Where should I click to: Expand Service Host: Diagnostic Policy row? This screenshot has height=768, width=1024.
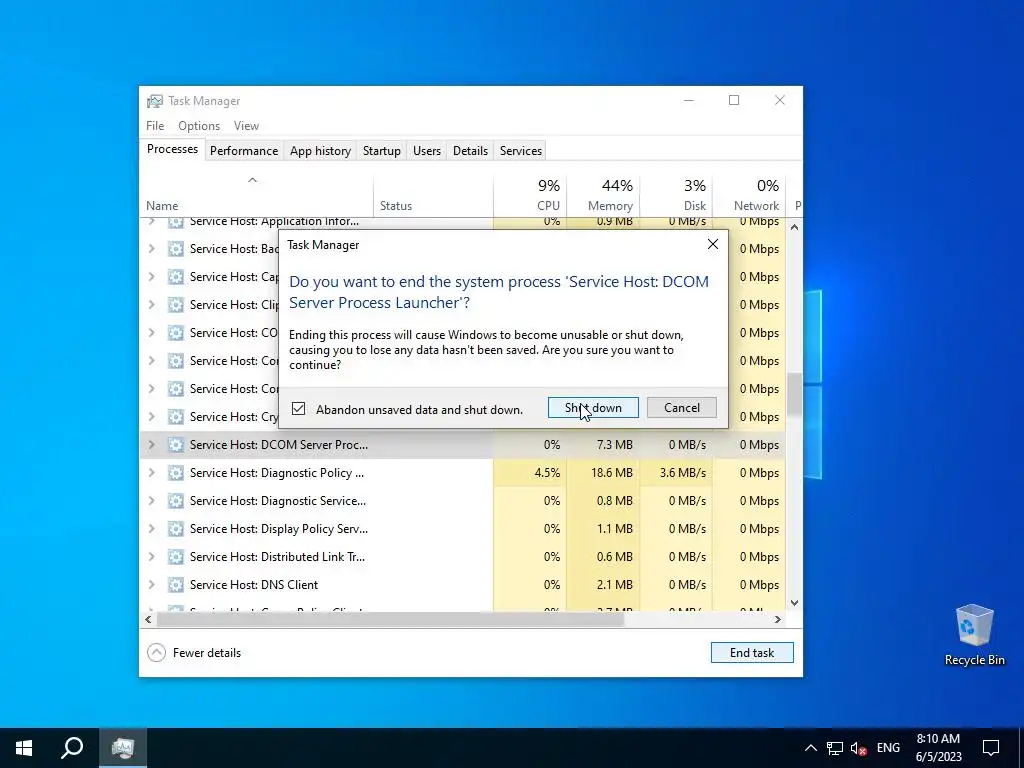pos(152,473)
